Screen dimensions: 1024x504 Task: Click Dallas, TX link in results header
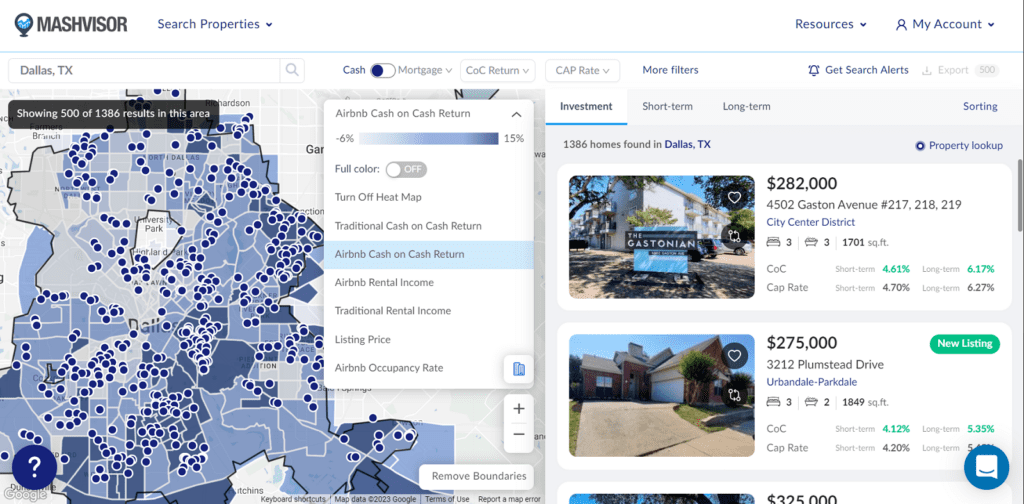[x=688, y=144]
